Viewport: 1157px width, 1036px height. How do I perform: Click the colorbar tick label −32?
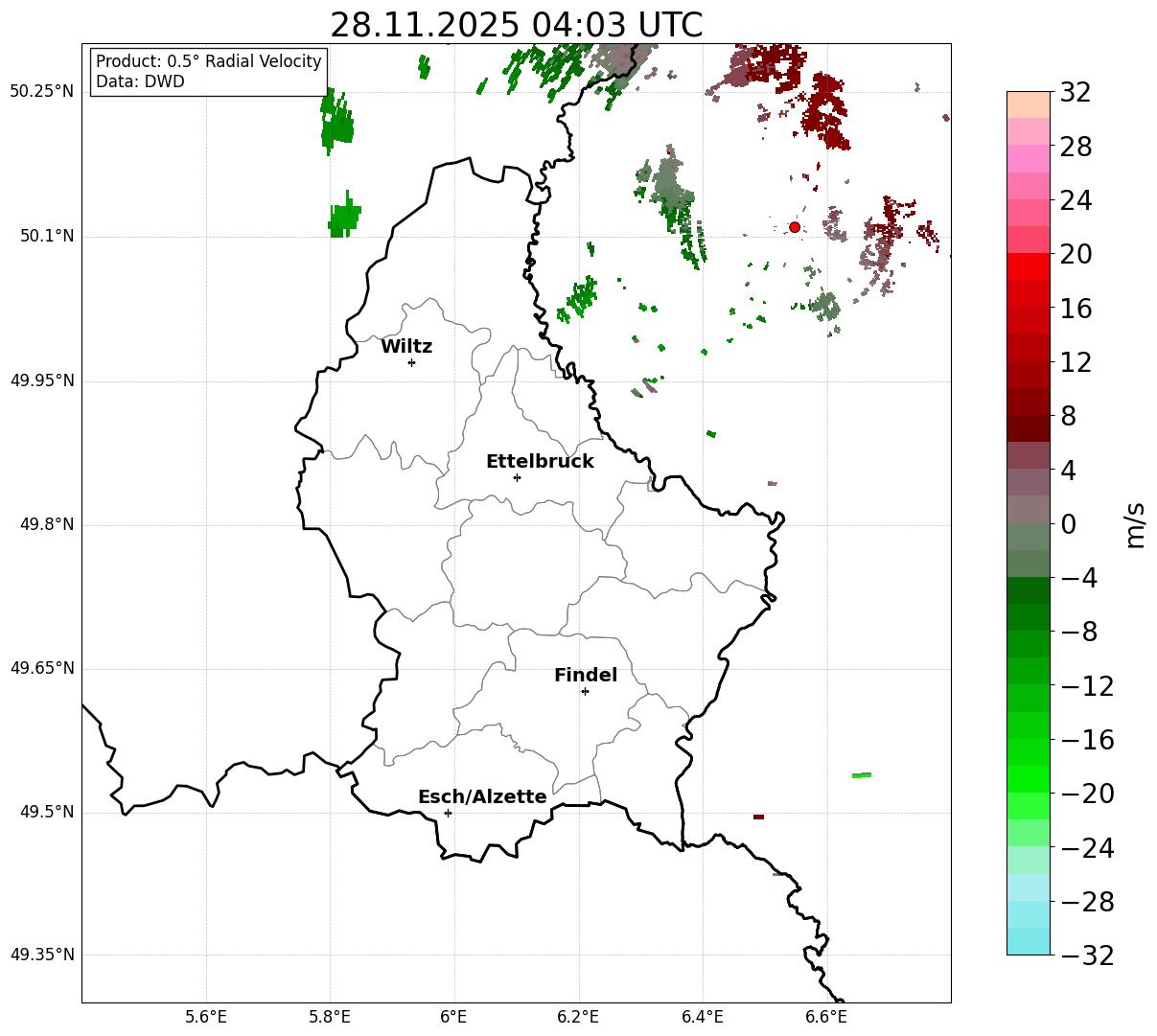point(1087,955)
